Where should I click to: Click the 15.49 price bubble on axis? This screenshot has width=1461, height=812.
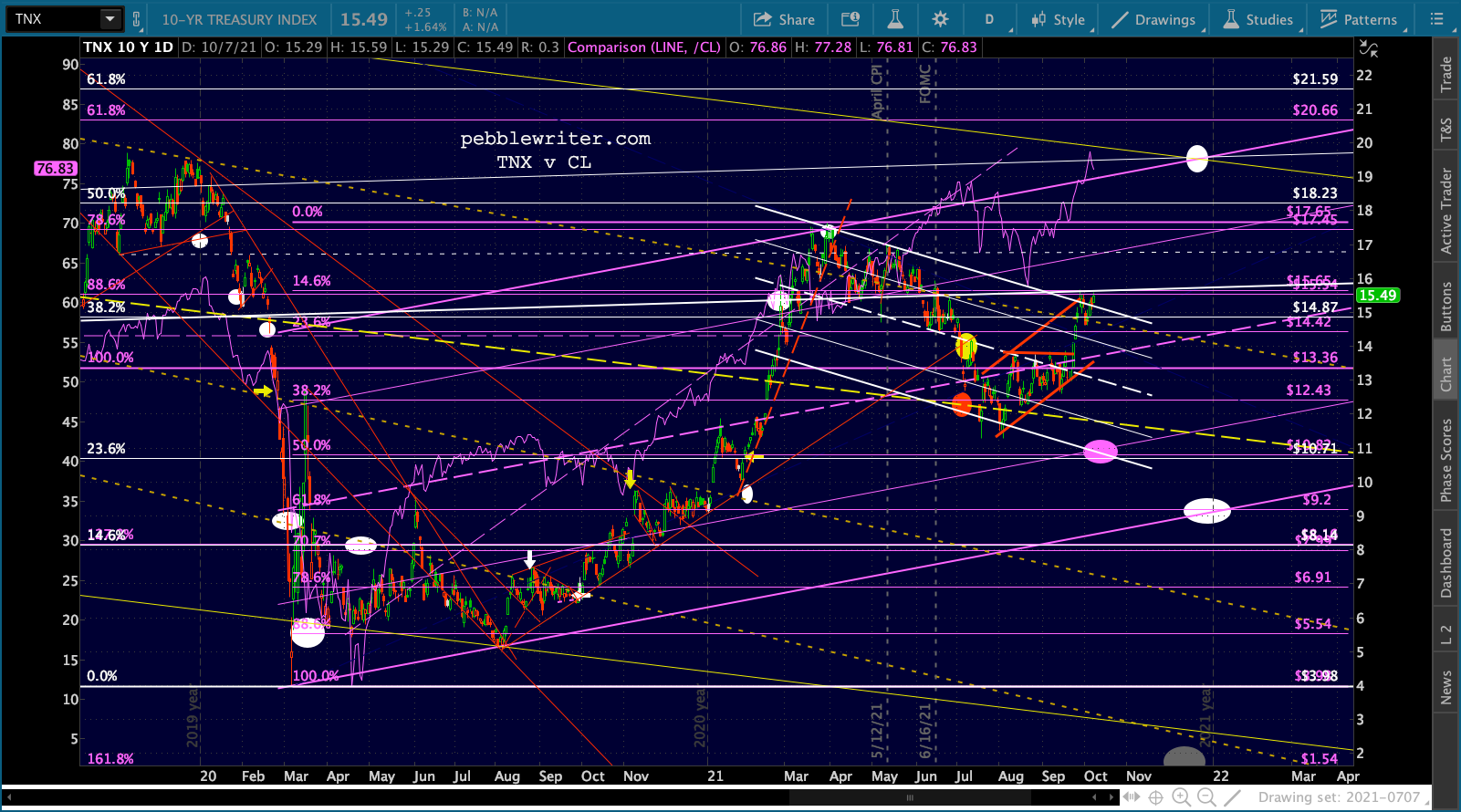click(x=1377, y=296)
